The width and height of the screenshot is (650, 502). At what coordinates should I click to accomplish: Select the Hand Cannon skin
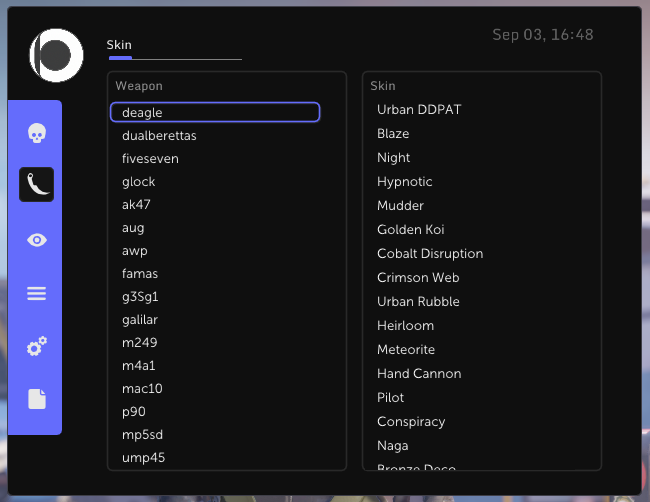[x=419, y=374]
